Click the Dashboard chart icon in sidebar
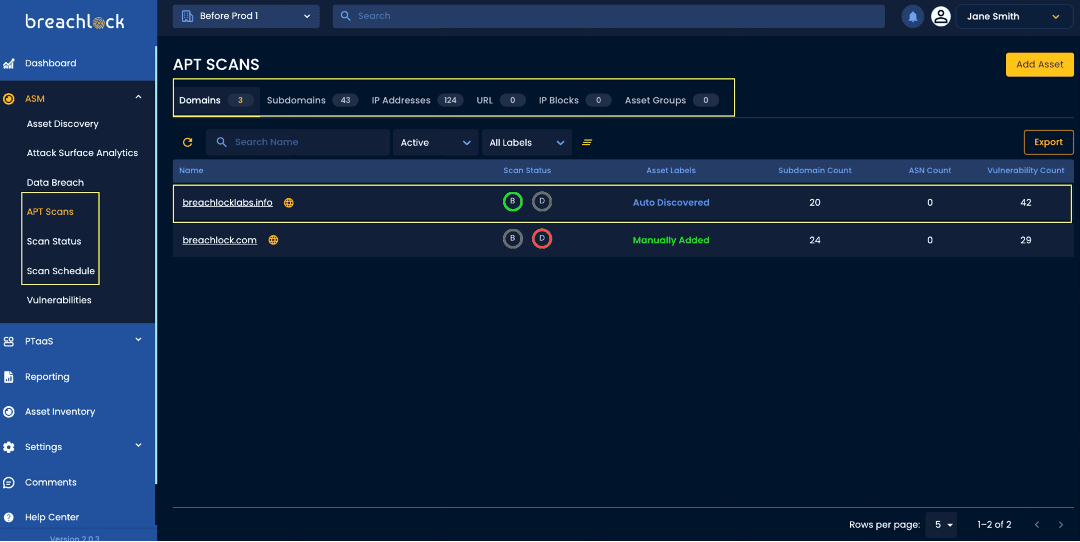The width and height of the screenshot is (1080, 542). point(9,63)
